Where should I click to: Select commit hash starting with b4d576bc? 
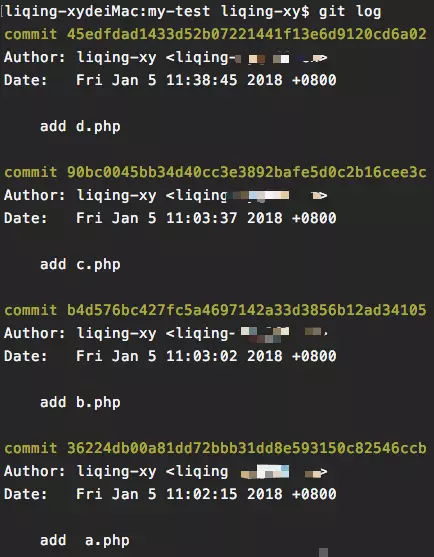tap(247, 310)
